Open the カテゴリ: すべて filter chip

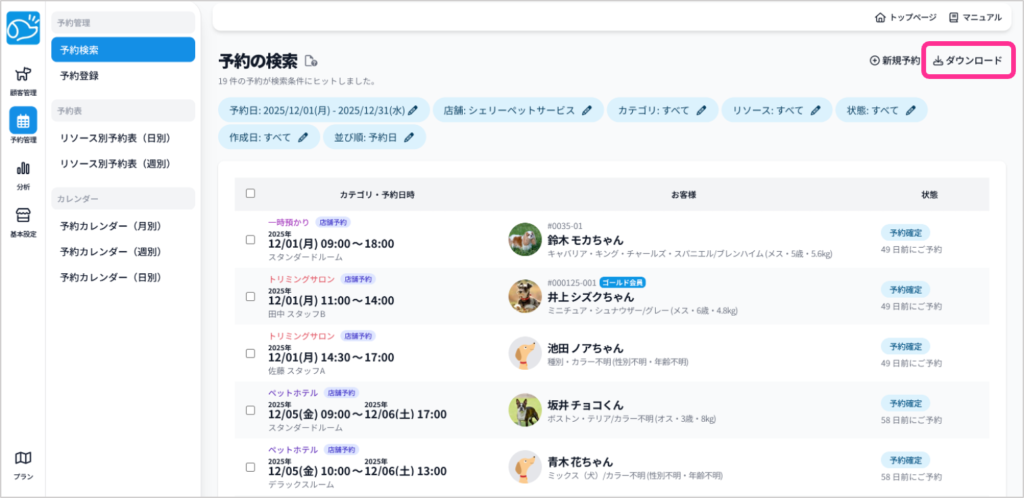(x=662, y=110)
